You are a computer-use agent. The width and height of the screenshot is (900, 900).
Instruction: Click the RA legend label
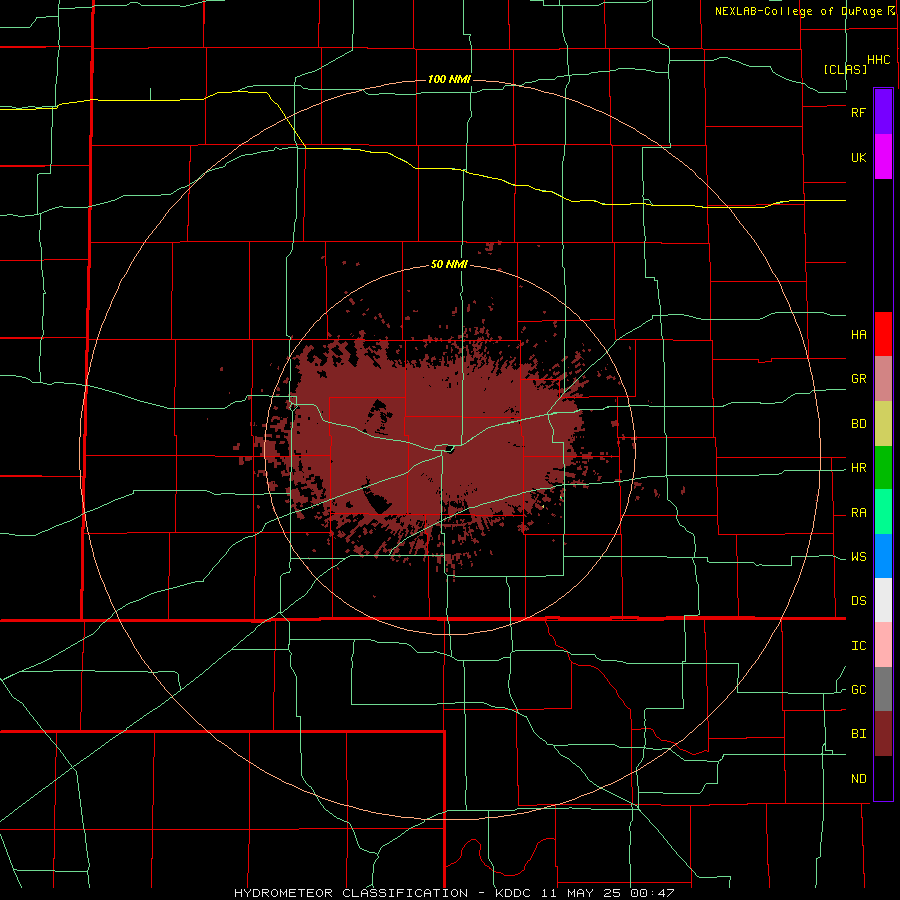[x=858, y=513]
